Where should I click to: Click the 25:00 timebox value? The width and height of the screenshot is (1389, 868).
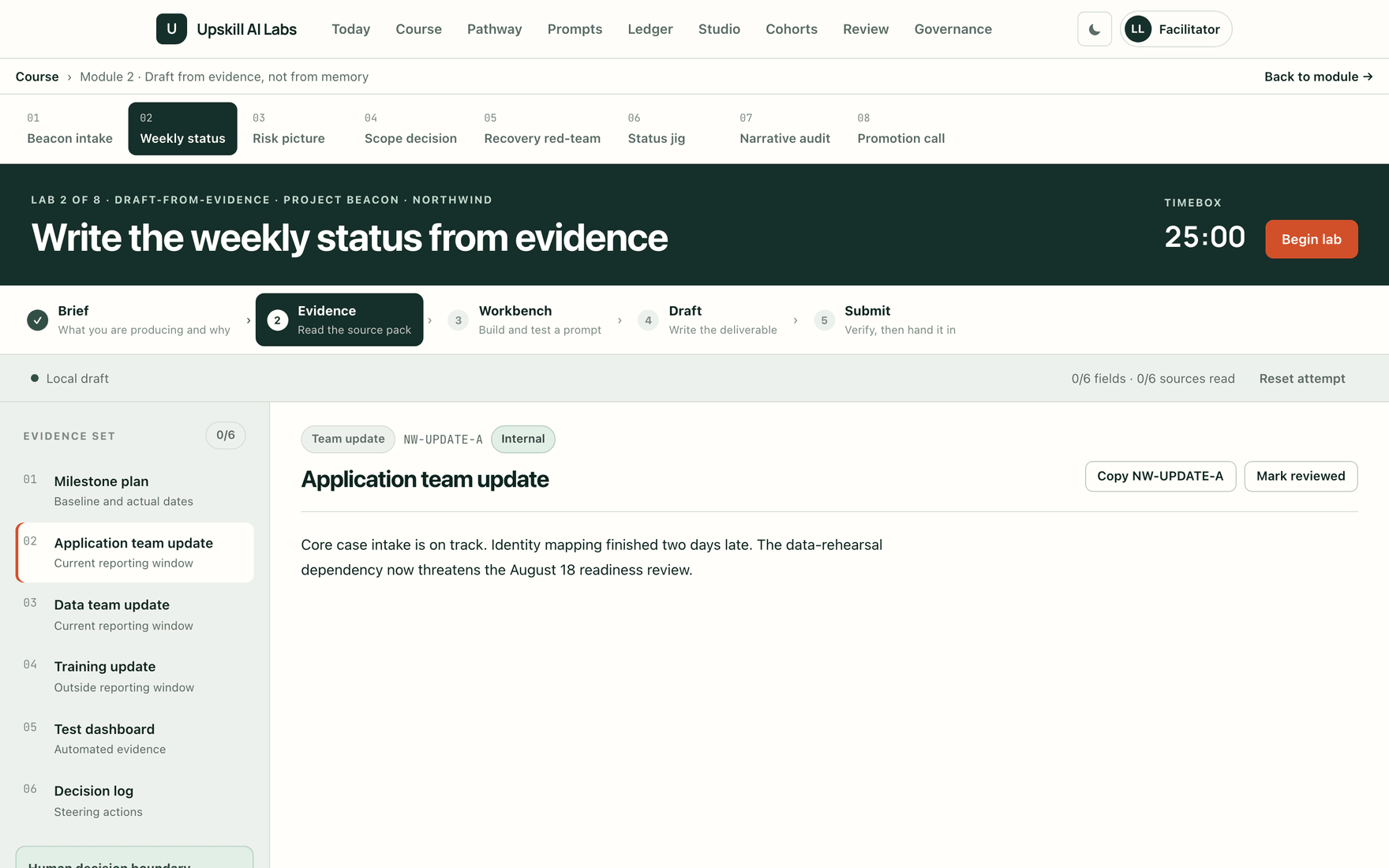[1204, 238]
